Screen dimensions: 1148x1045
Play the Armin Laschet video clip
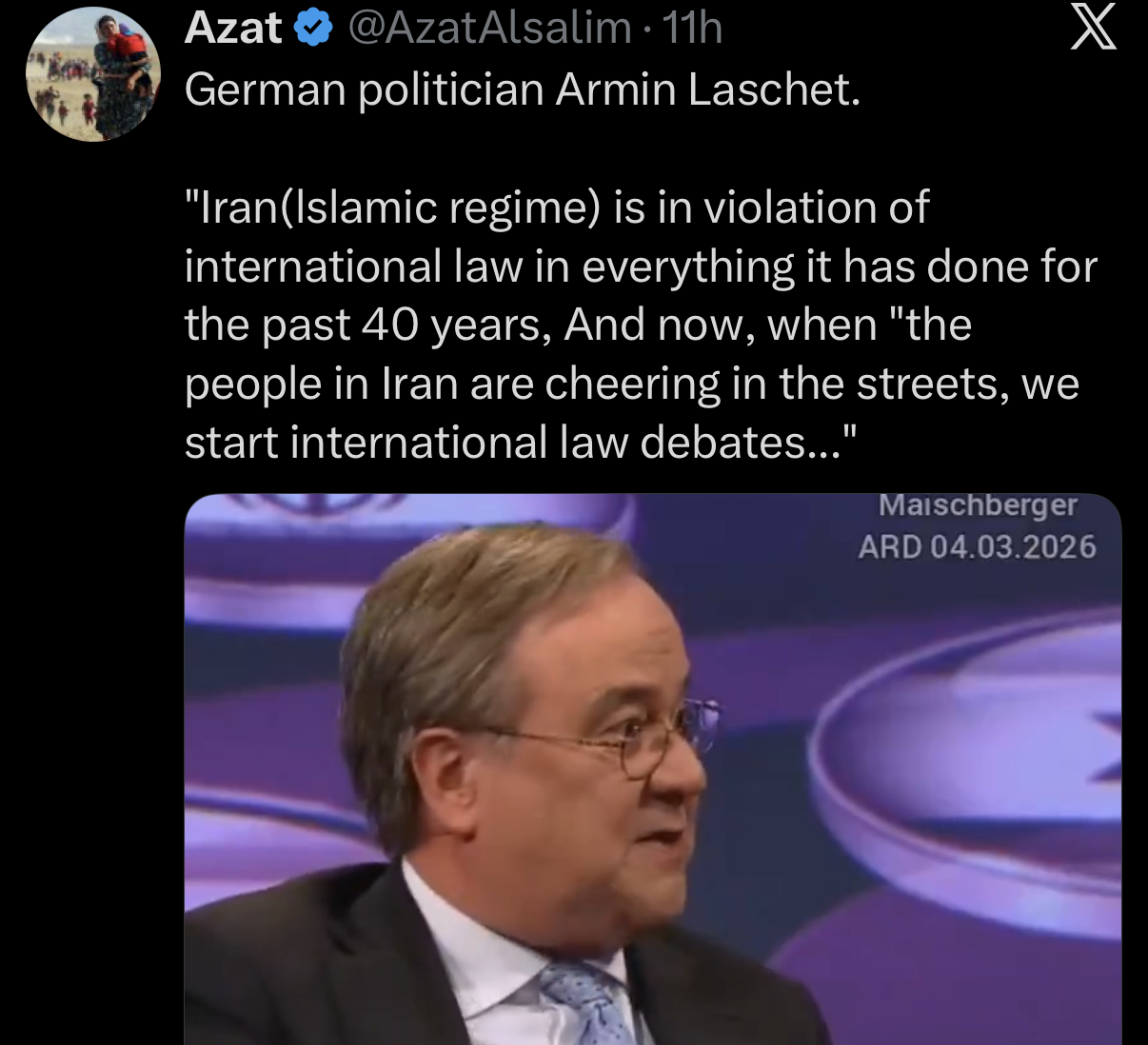pos(652,769)
